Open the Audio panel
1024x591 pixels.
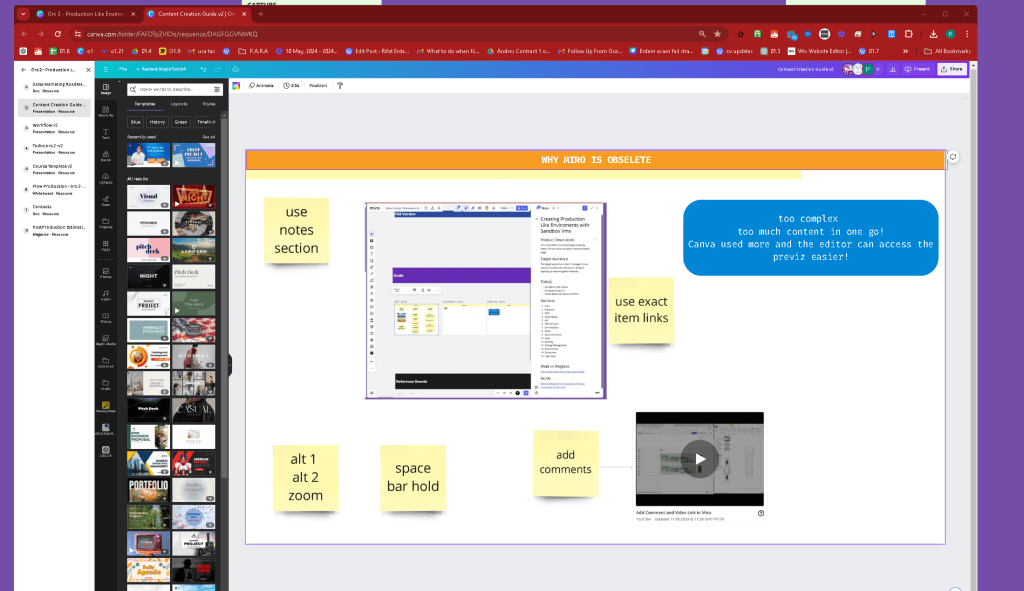tap(105, 296)
